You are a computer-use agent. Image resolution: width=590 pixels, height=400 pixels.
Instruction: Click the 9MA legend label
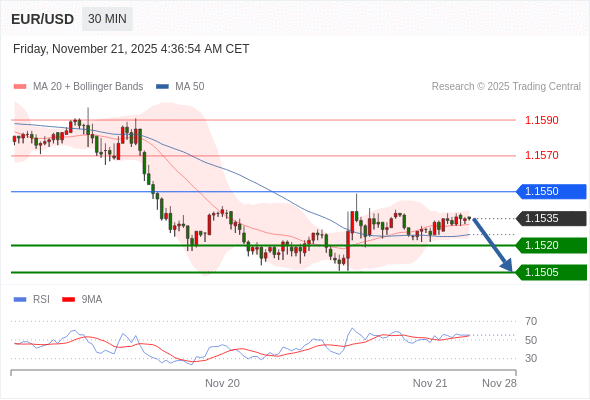pos(92,300)
